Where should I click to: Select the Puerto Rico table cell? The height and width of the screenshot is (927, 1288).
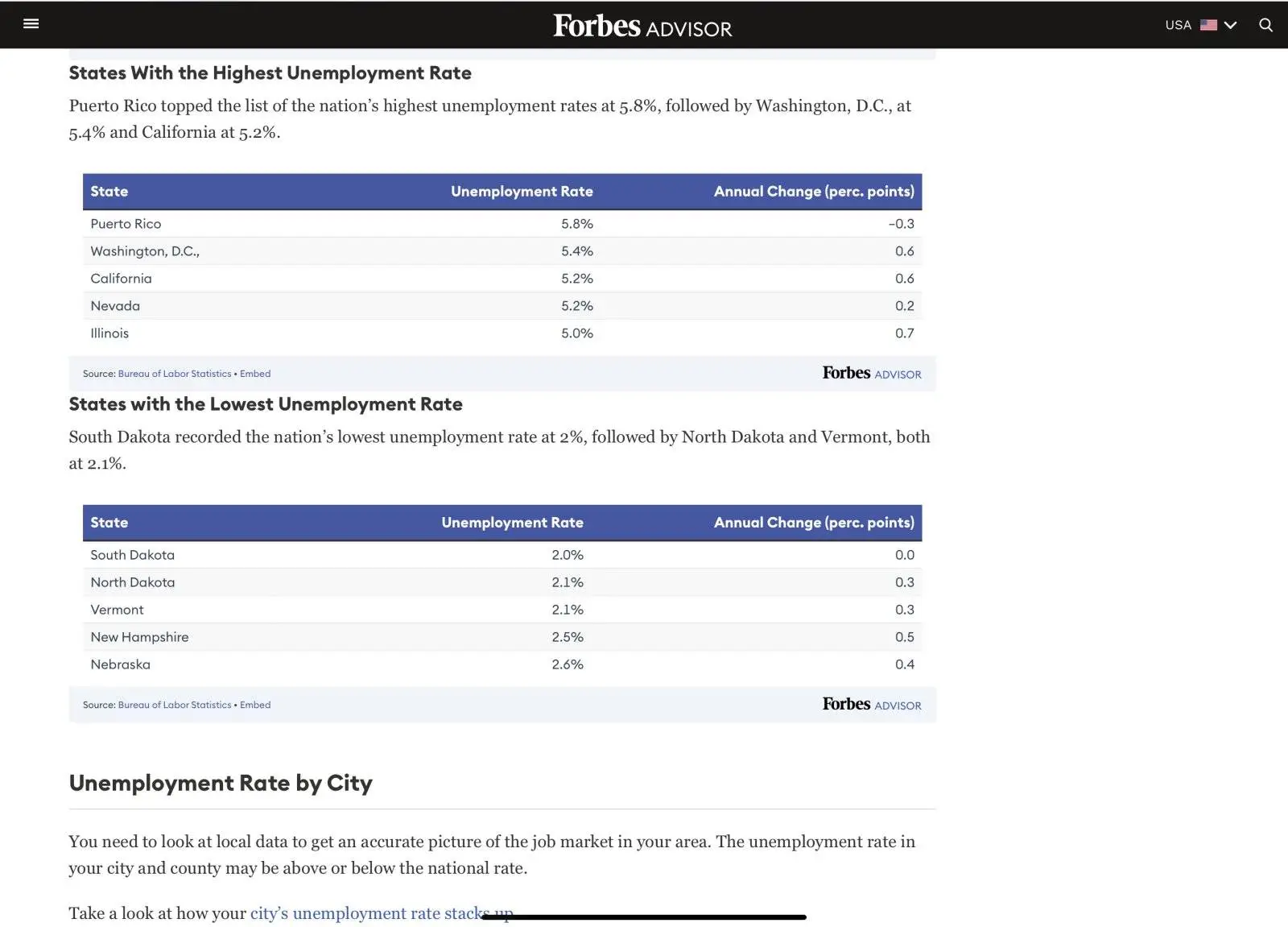tap(126, 224)
